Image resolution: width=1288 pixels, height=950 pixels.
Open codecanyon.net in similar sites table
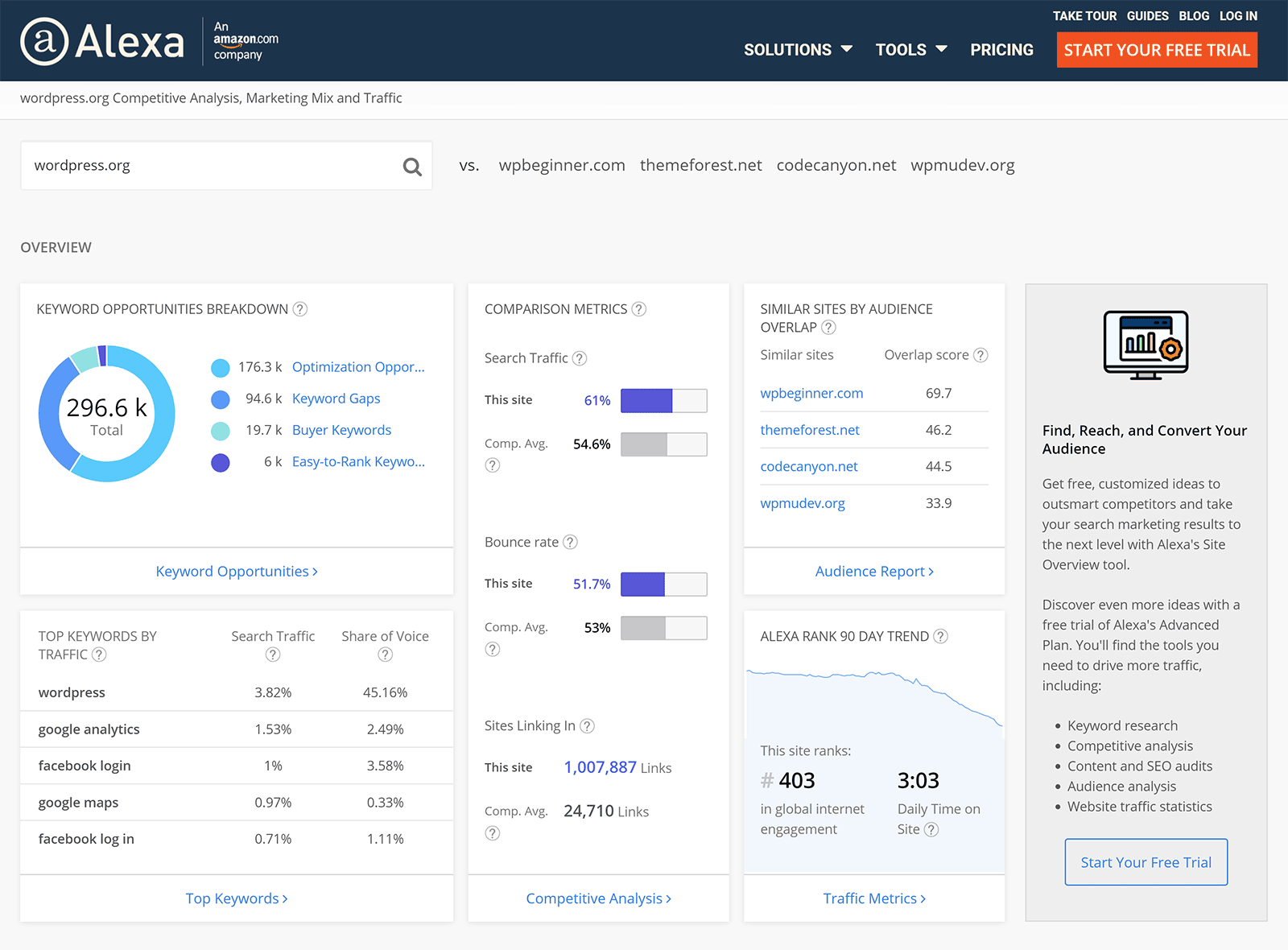809,466
